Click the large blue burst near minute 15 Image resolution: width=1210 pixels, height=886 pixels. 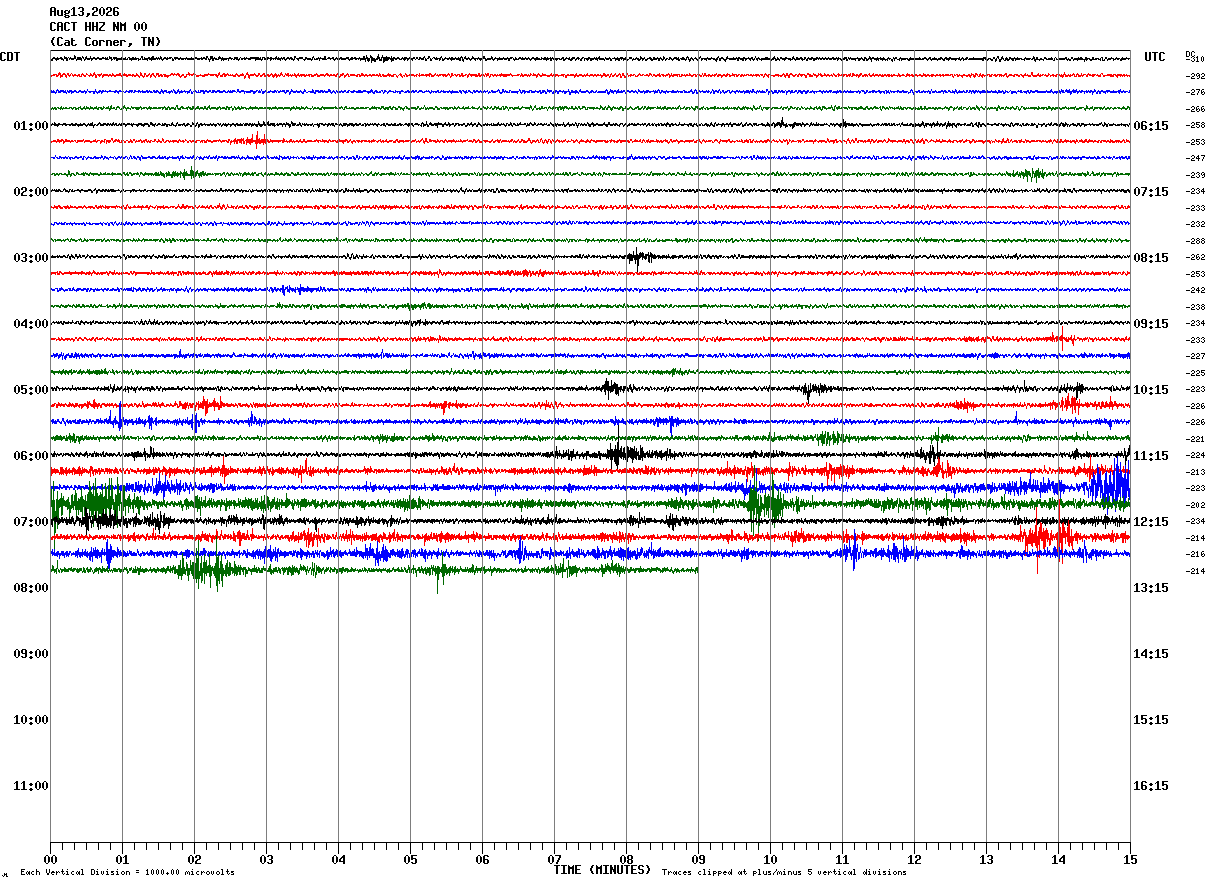tap(1108, 483)
